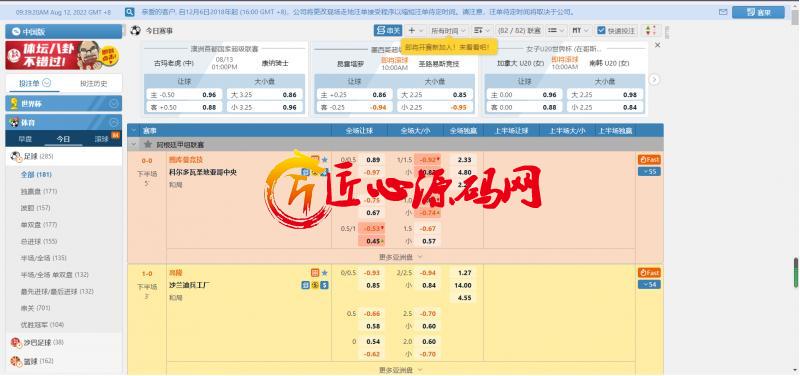Pick 0.96 handicap odds for 古玛老虎
800x376 pixels.
(209, 94)
